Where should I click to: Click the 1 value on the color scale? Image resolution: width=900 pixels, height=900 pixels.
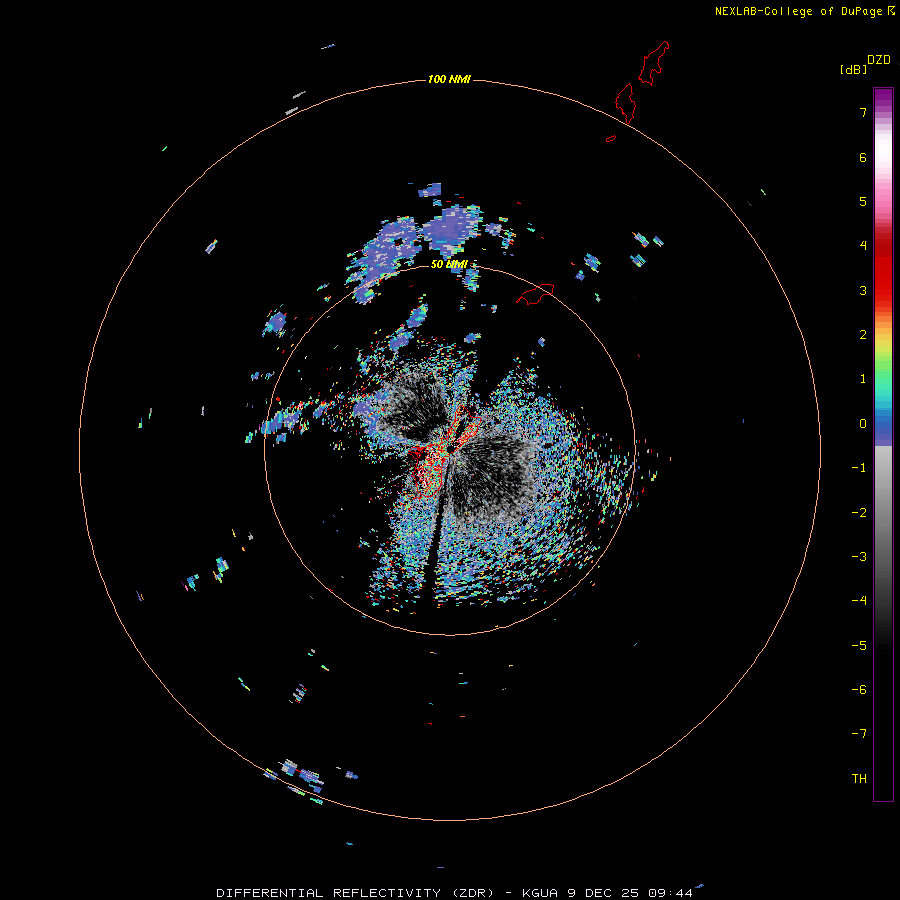click(x=863, y=379)
